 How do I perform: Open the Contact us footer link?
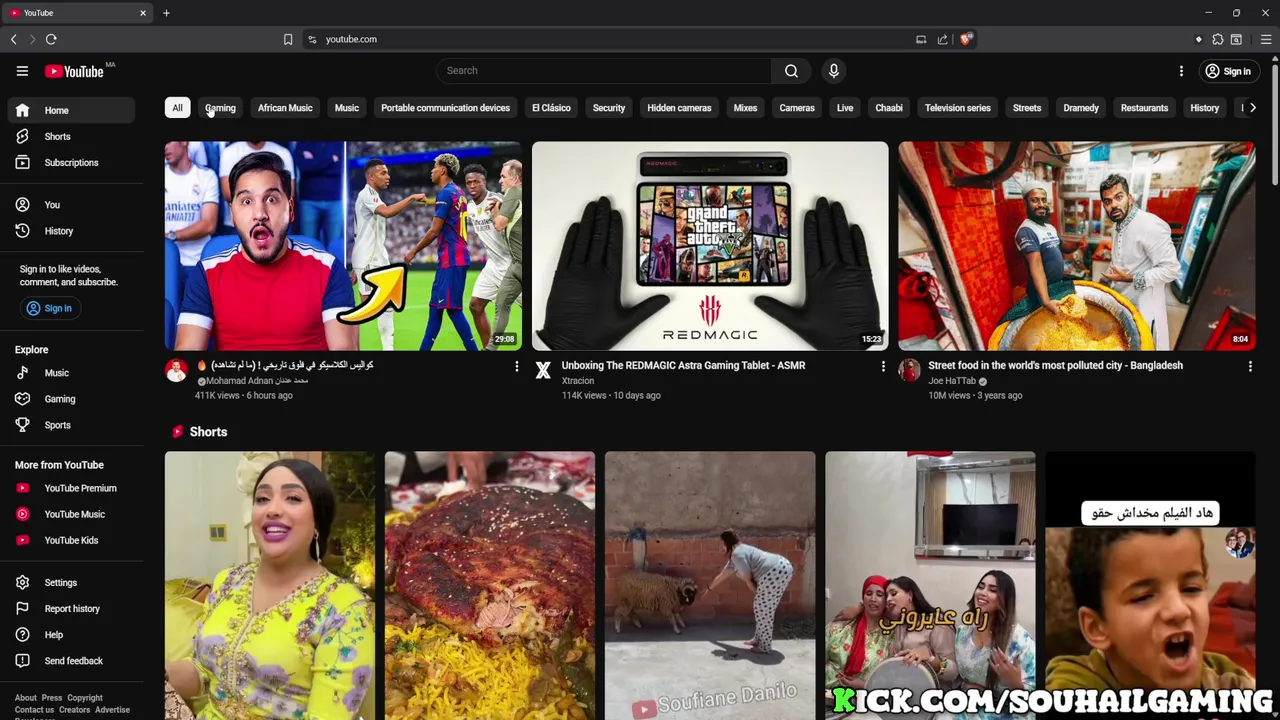pos(34,710)
